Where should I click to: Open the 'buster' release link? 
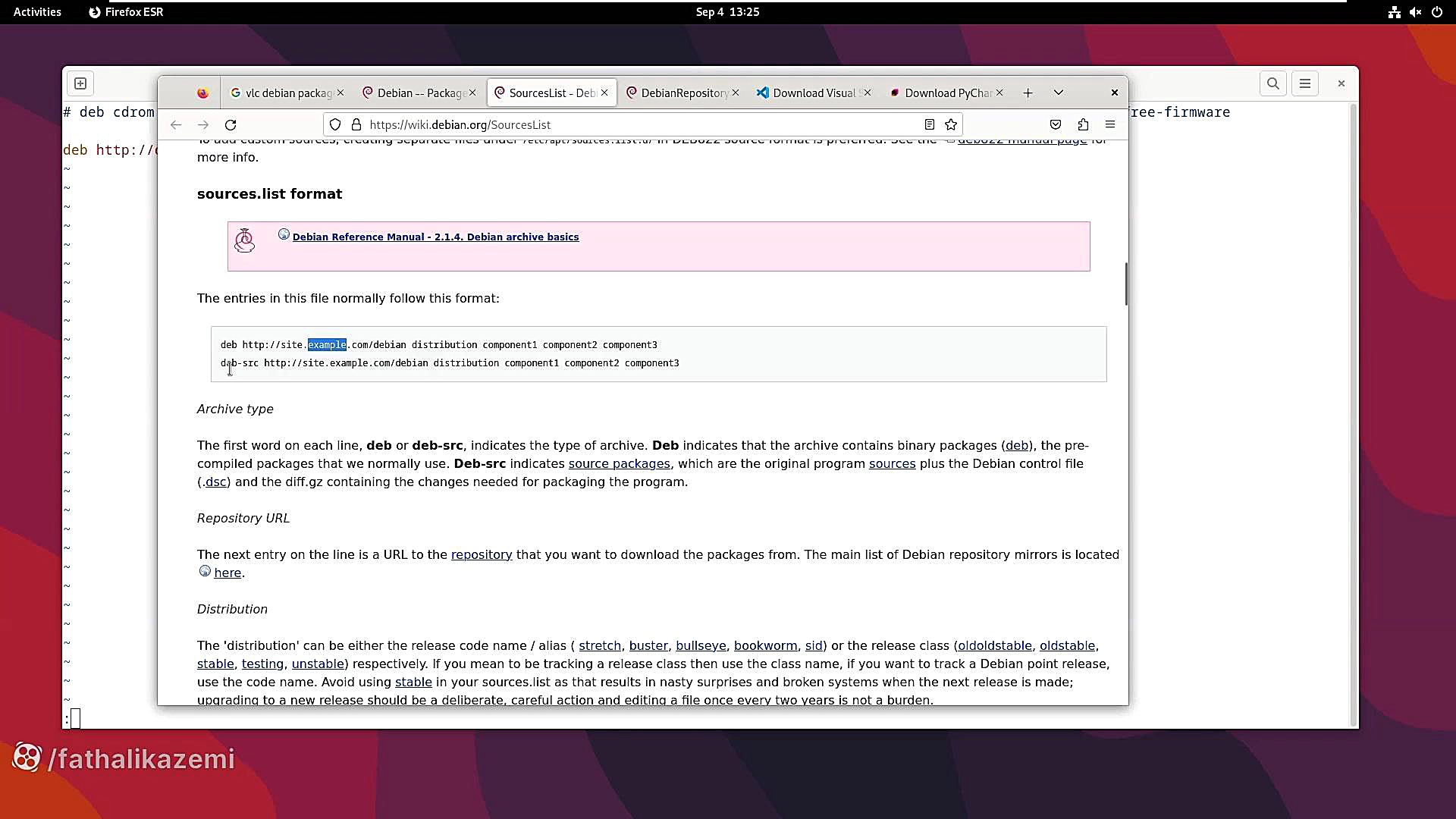pyautogui.click(x=648, y=646)
